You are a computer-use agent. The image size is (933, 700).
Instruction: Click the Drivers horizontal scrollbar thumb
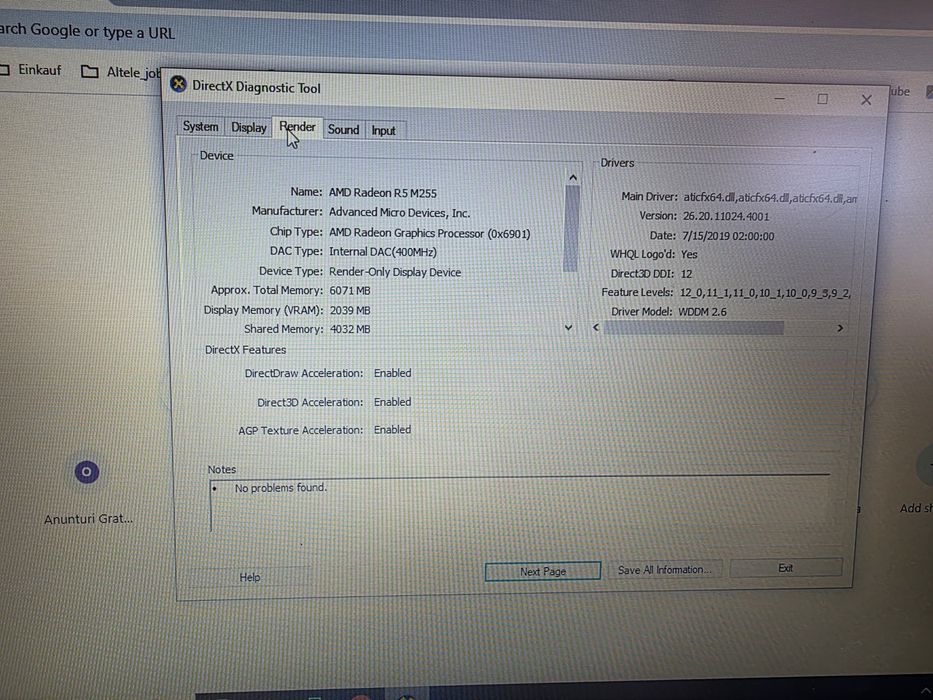[694, 328]
